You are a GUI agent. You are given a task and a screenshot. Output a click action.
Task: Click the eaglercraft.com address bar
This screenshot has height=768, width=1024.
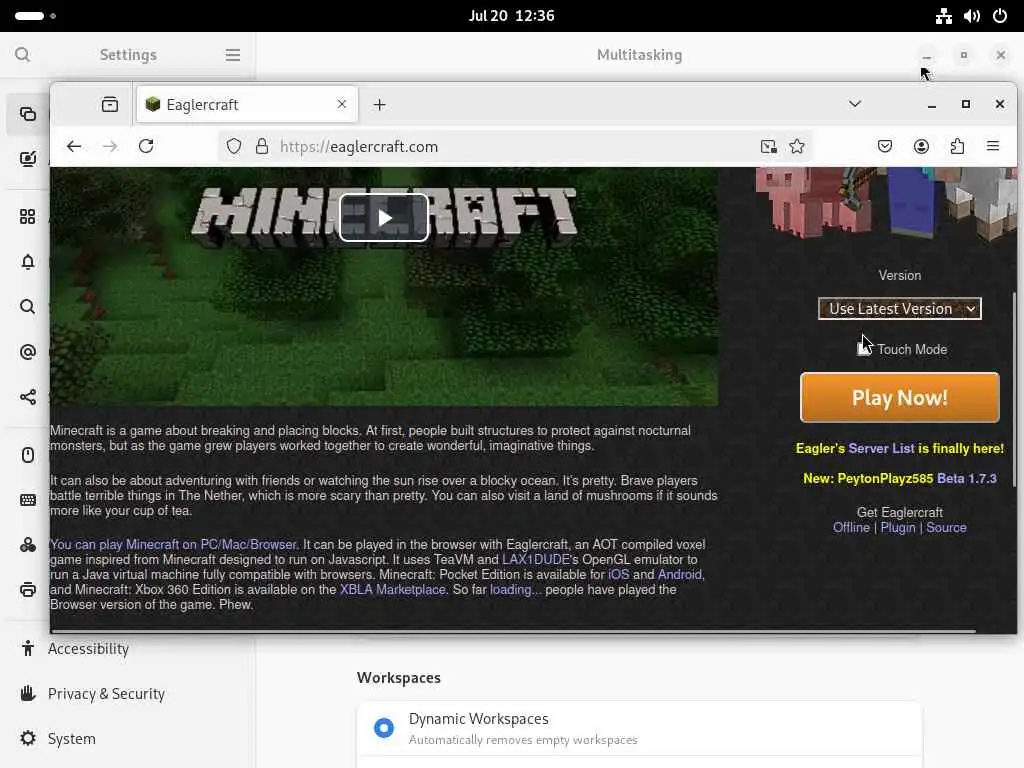[516, 146]
